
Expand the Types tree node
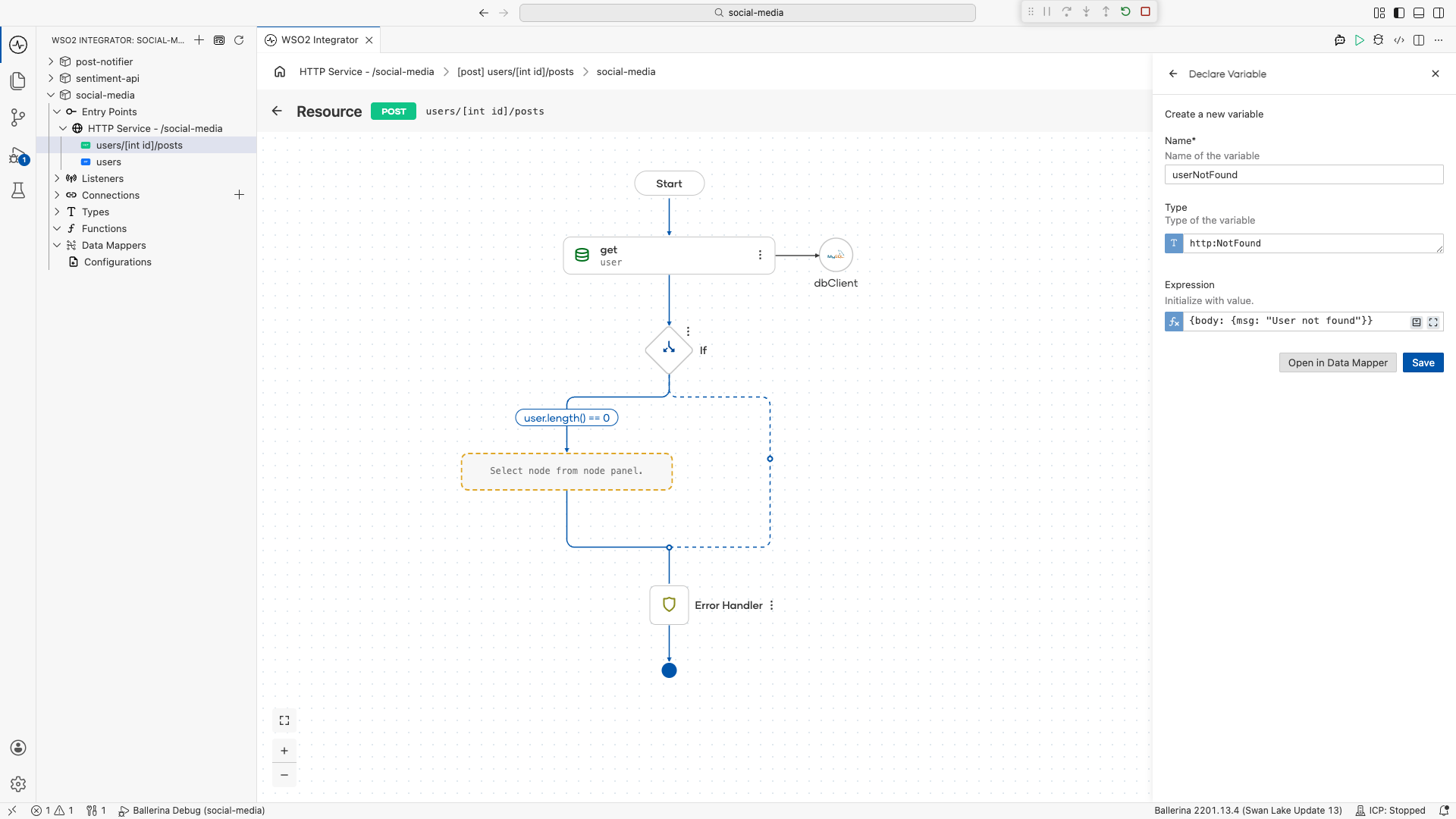57,212
